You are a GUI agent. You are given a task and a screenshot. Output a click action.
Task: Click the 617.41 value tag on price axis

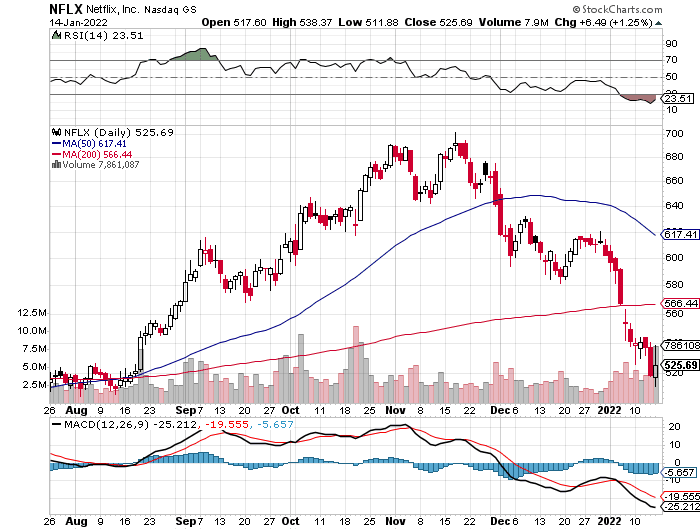click(x=680, y=234)
